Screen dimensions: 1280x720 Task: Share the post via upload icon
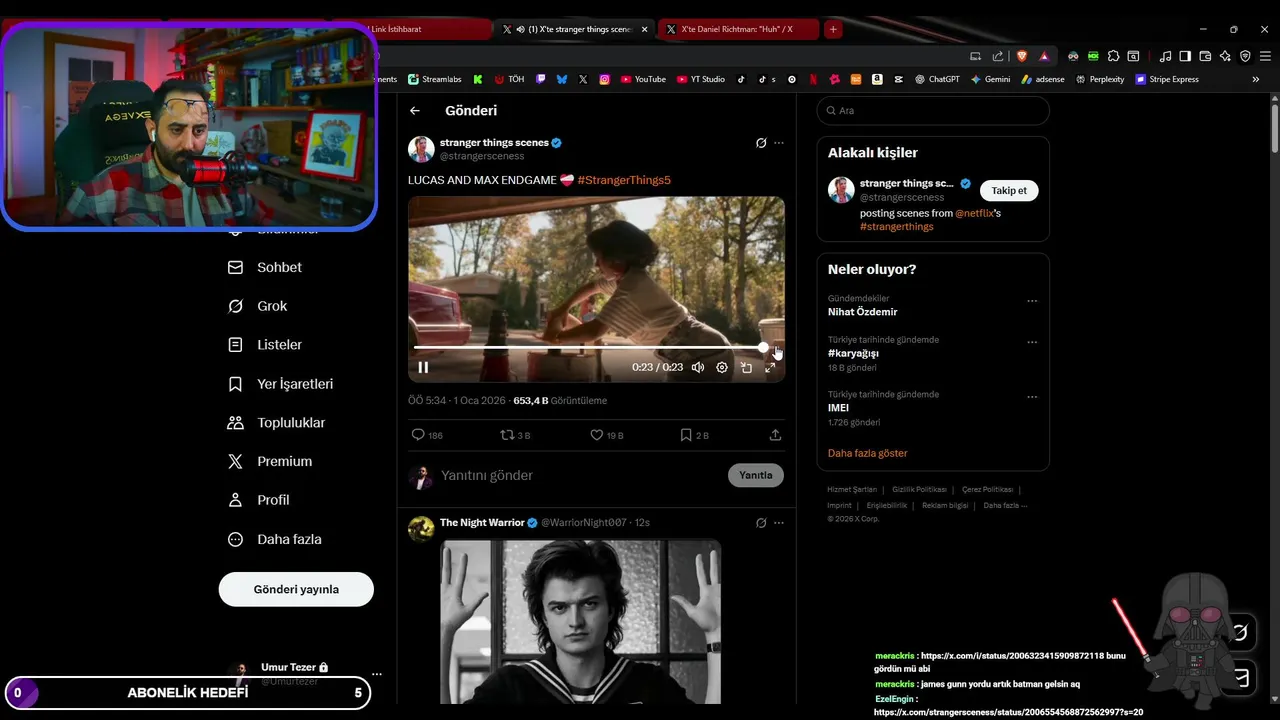[x=775, y=435]
